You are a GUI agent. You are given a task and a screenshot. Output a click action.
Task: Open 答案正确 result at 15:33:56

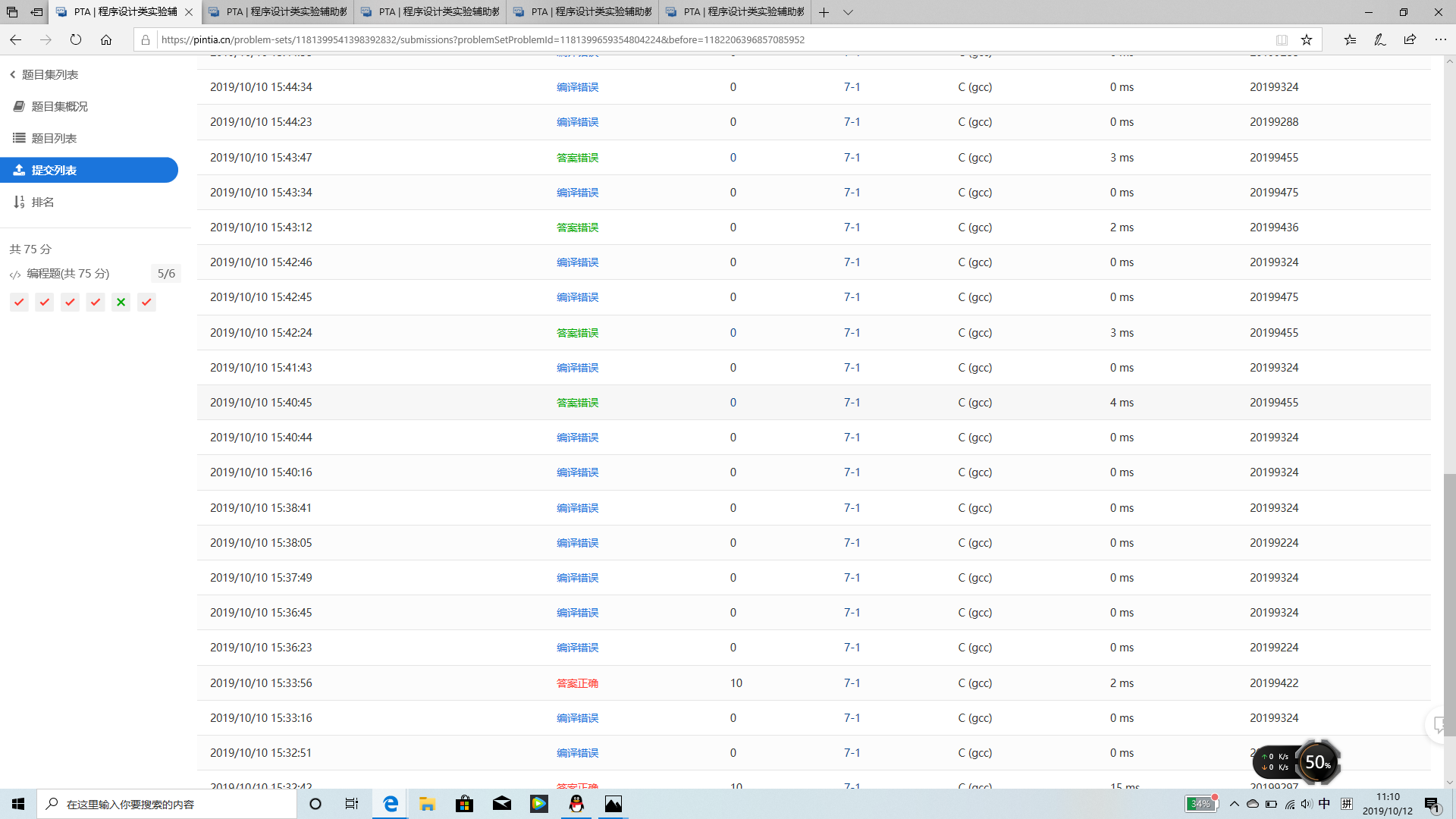577,683
